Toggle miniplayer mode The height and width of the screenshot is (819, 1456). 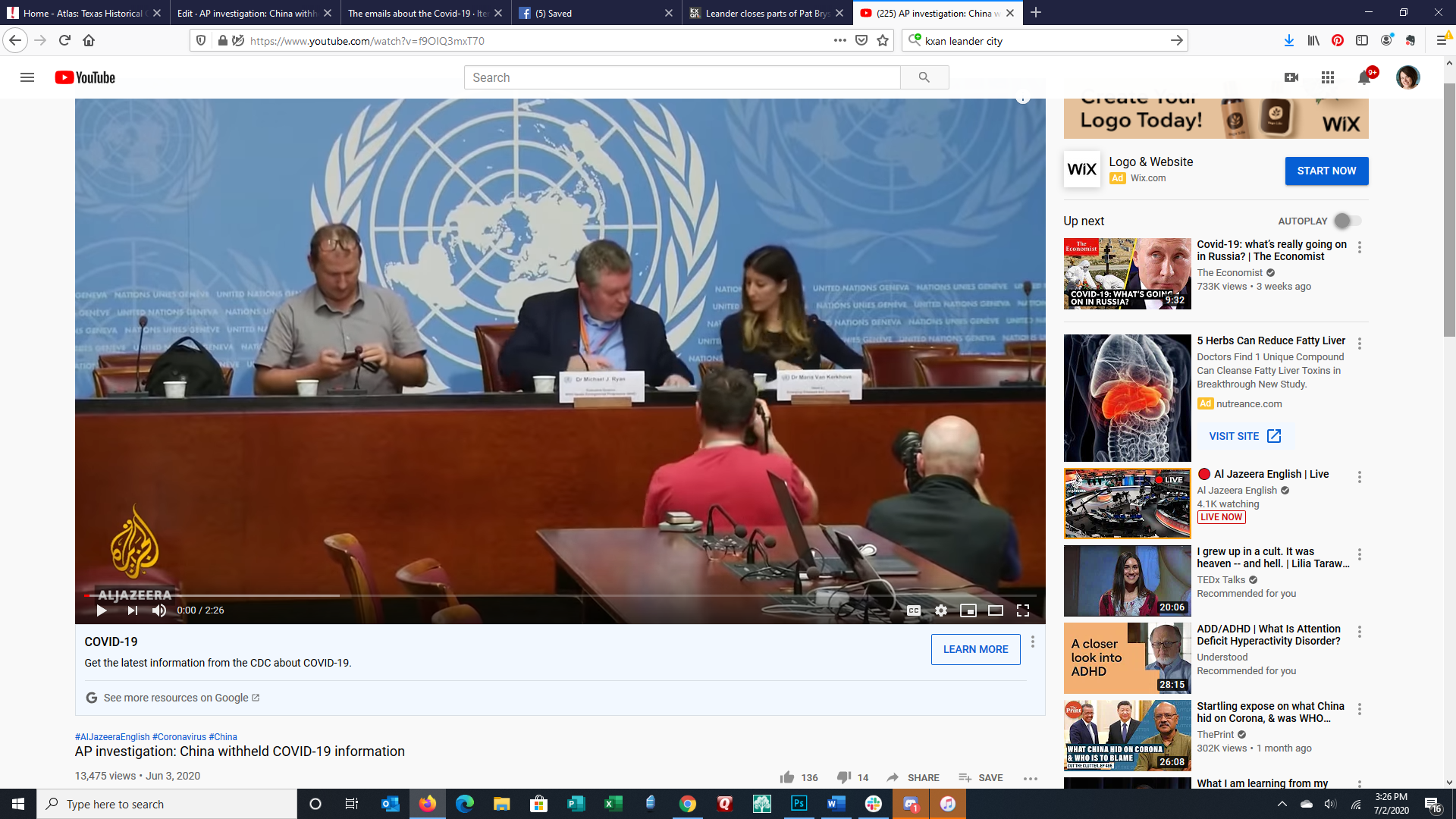(968, 610)
